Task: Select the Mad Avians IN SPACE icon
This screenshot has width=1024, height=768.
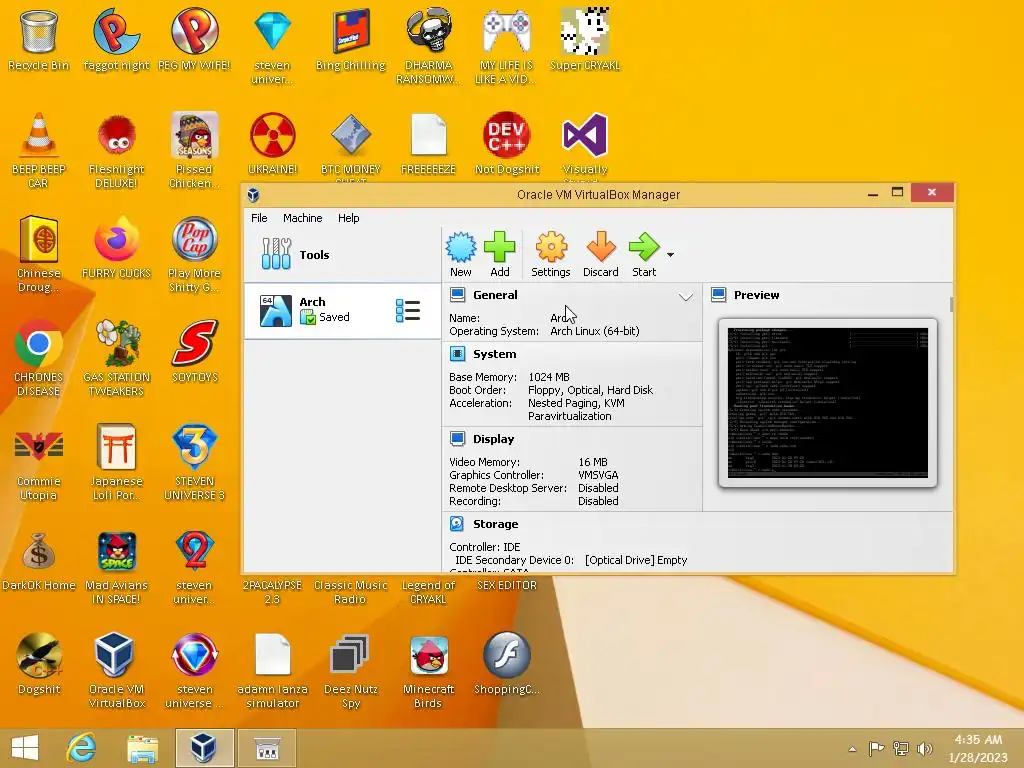Action: click(x=116, y=567)
